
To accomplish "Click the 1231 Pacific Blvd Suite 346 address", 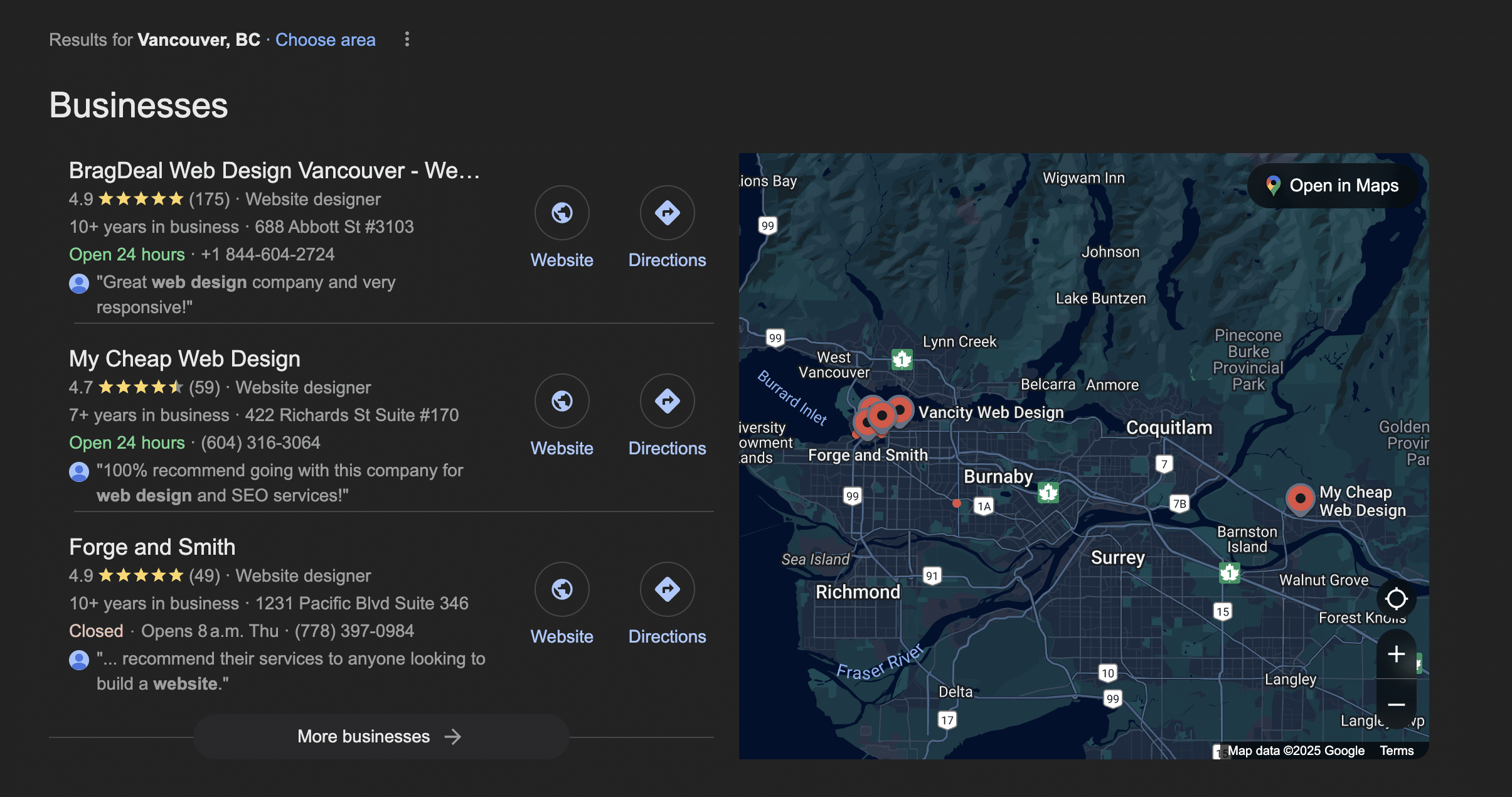I will tap(362, 603).
